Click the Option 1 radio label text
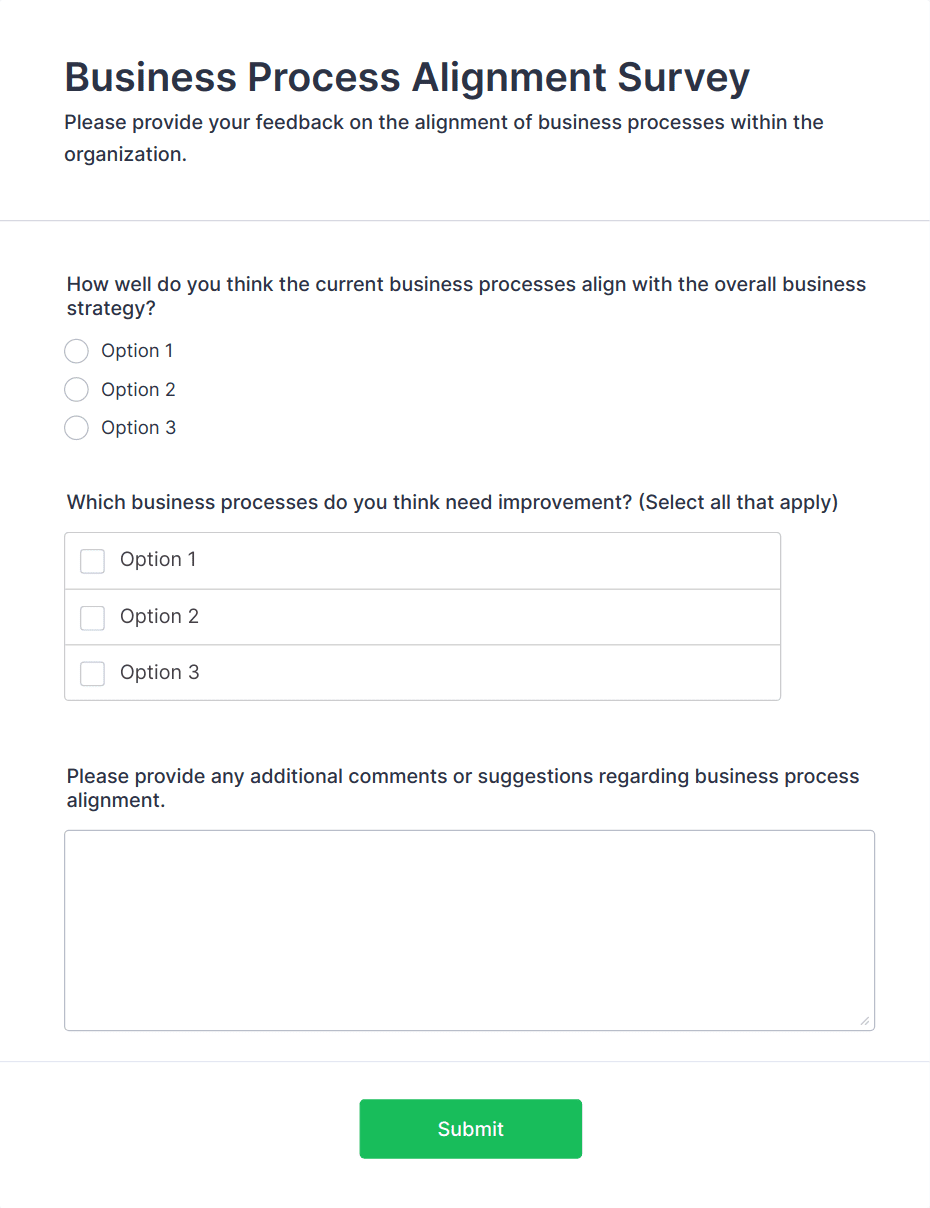Viewport: 930px width, 1208px height. coord(137,351)
